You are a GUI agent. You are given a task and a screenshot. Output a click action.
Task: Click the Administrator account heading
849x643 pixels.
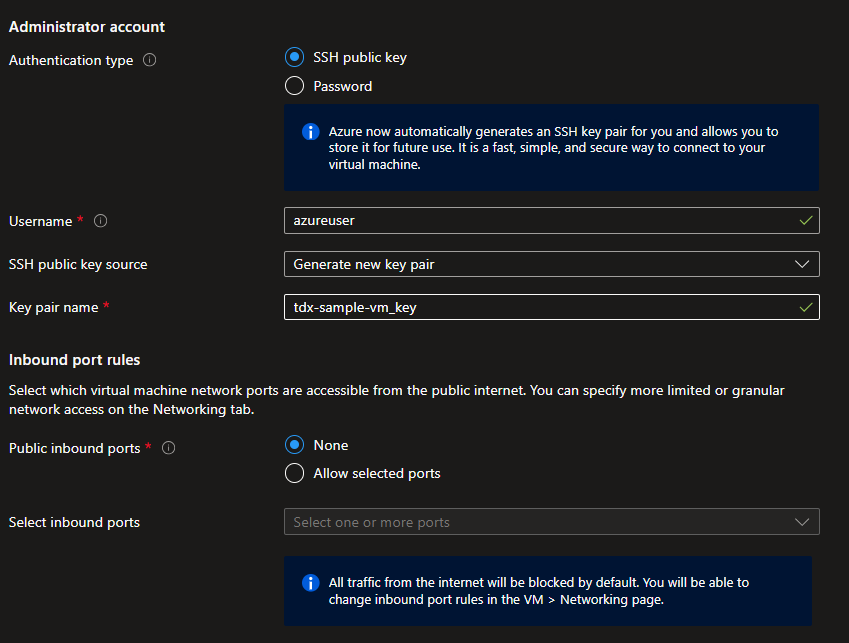[87, 27]
